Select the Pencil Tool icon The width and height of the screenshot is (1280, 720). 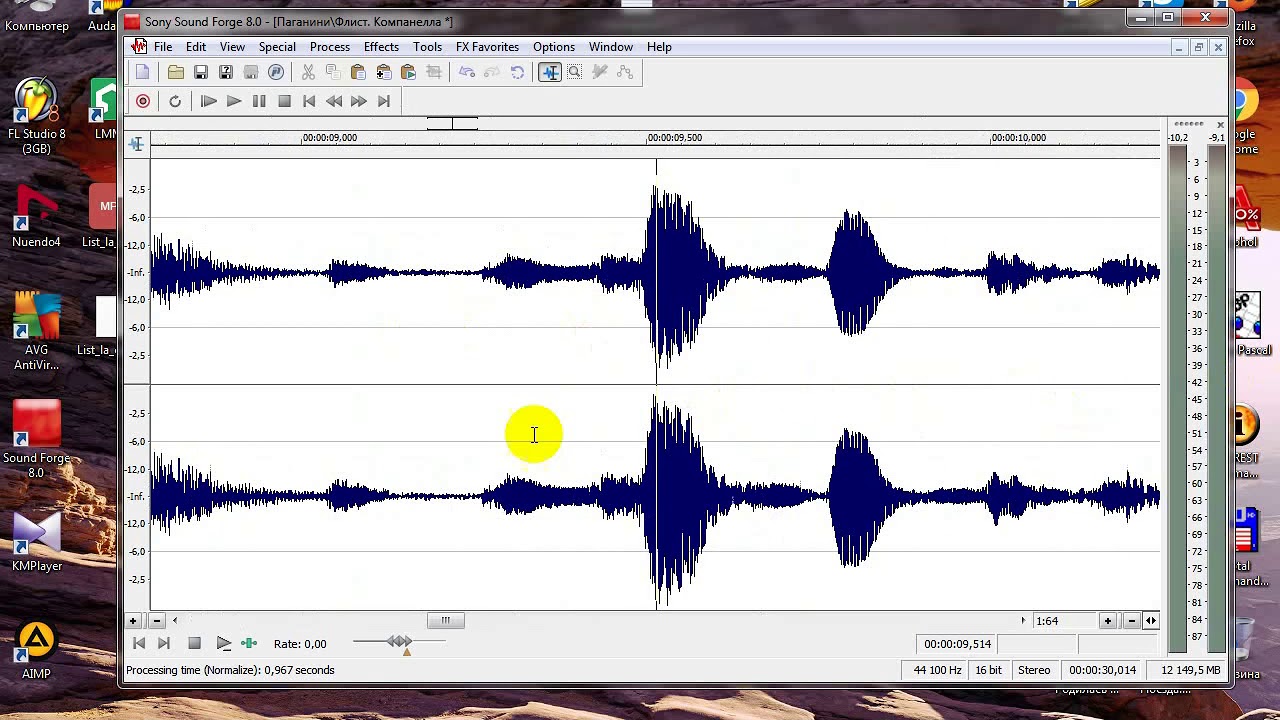pos(600,72)
